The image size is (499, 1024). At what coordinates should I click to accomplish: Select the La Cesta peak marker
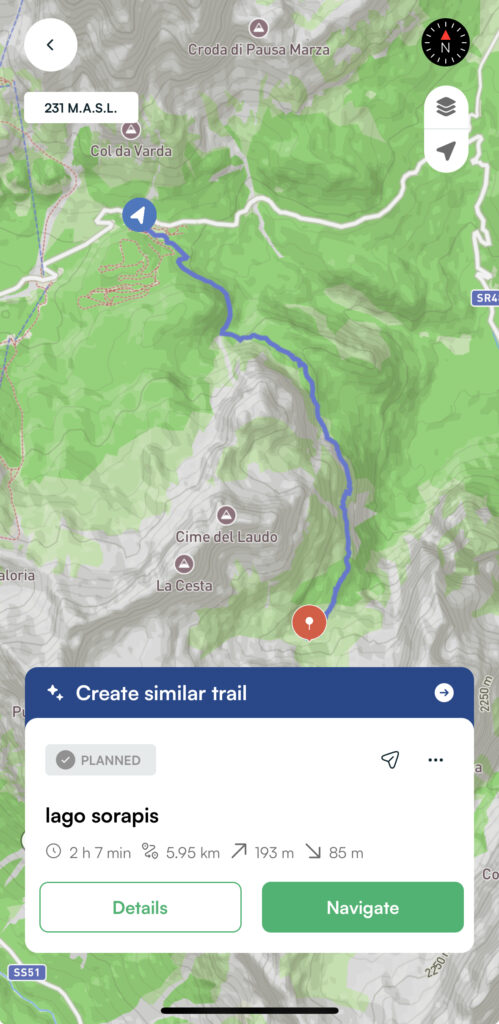pos(184,563)
